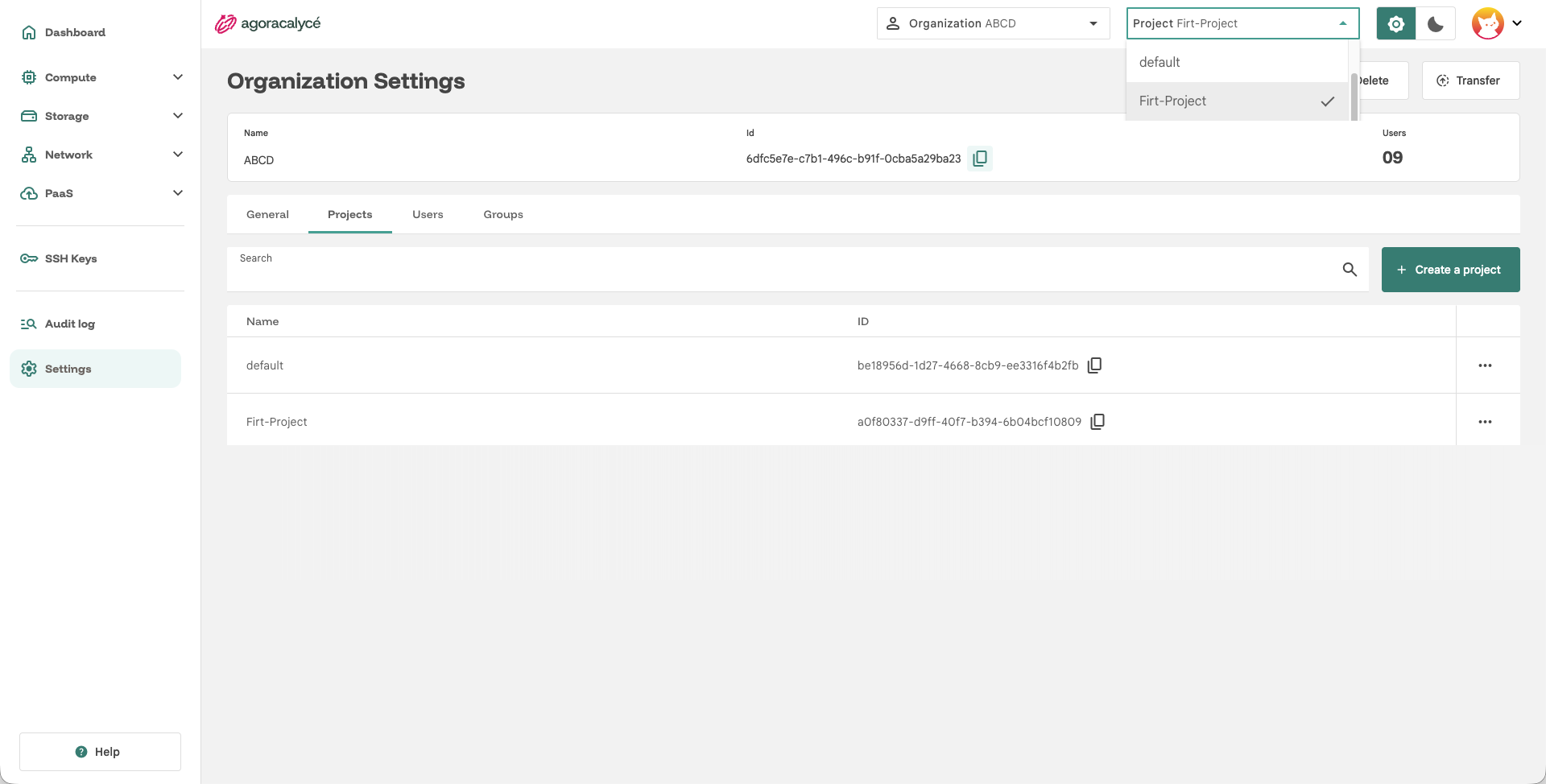Screen dimensions: 1546x784
Task: Open the three-dot menu for Firt-Project
Action: click(1485, 422)
